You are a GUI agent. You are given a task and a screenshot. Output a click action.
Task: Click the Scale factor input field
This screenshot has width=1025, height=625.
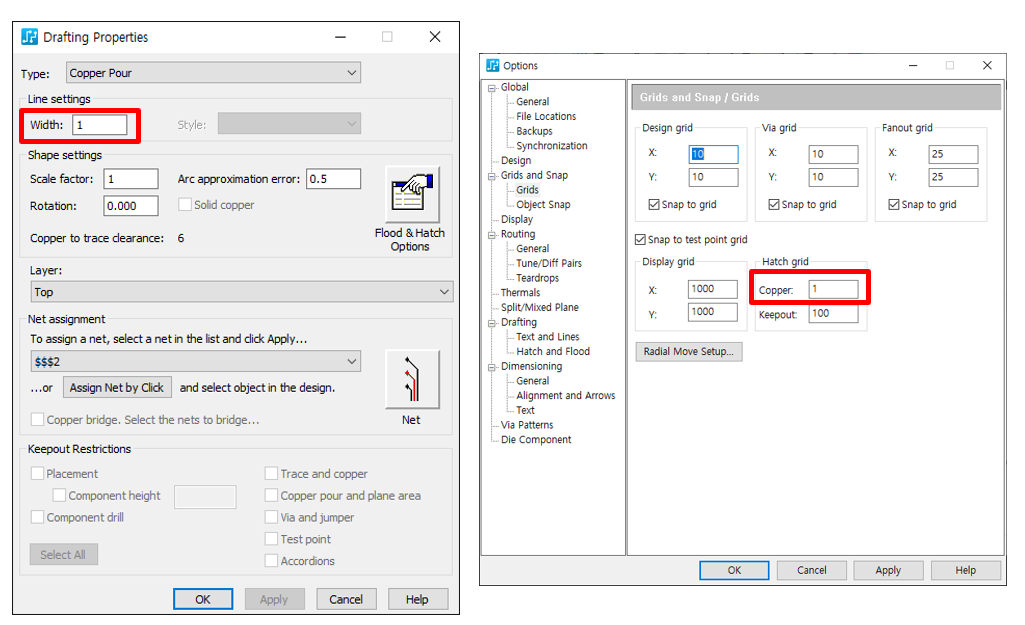click(131, 178)
